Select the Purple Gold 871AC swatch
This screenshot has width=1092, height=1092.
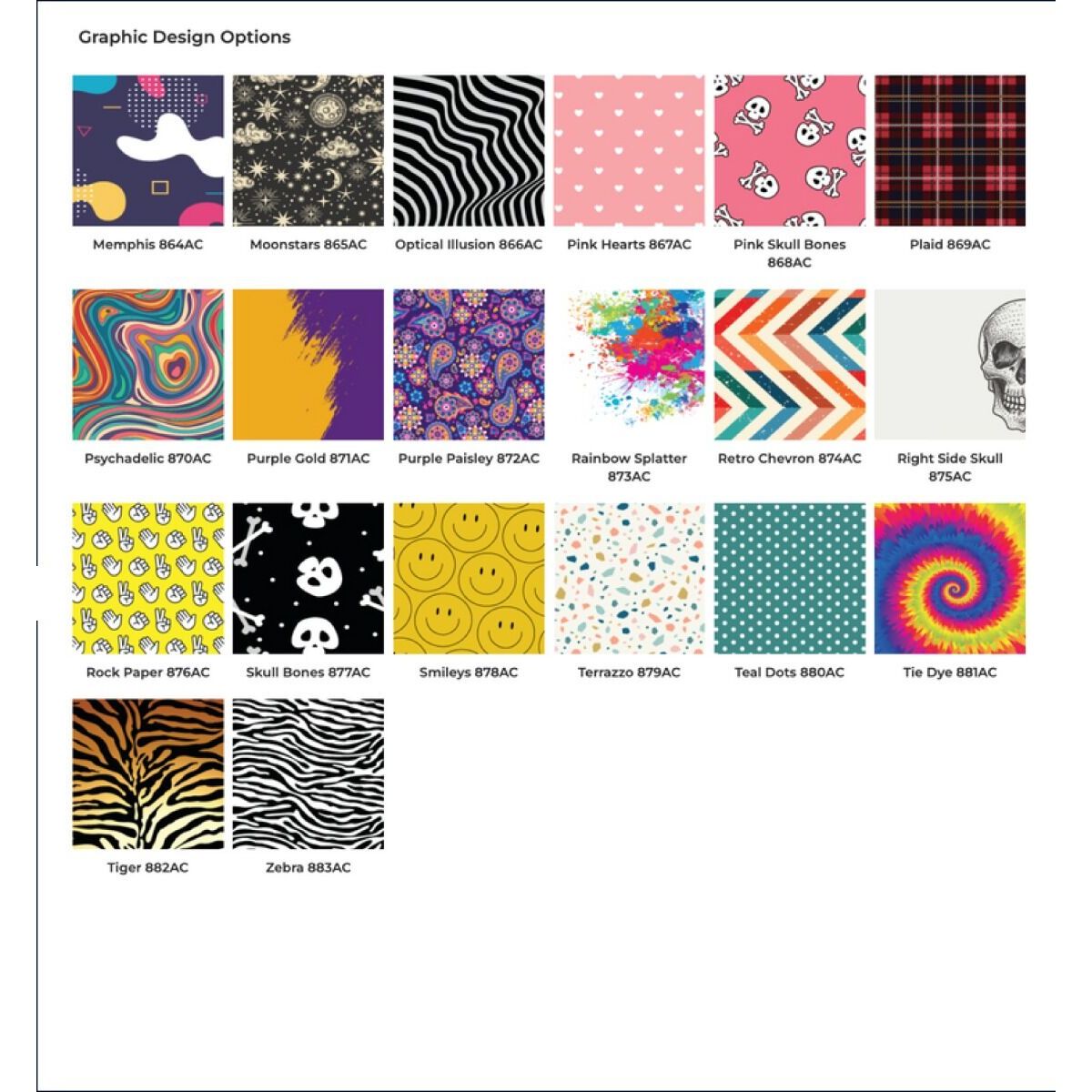click(308, 365)
